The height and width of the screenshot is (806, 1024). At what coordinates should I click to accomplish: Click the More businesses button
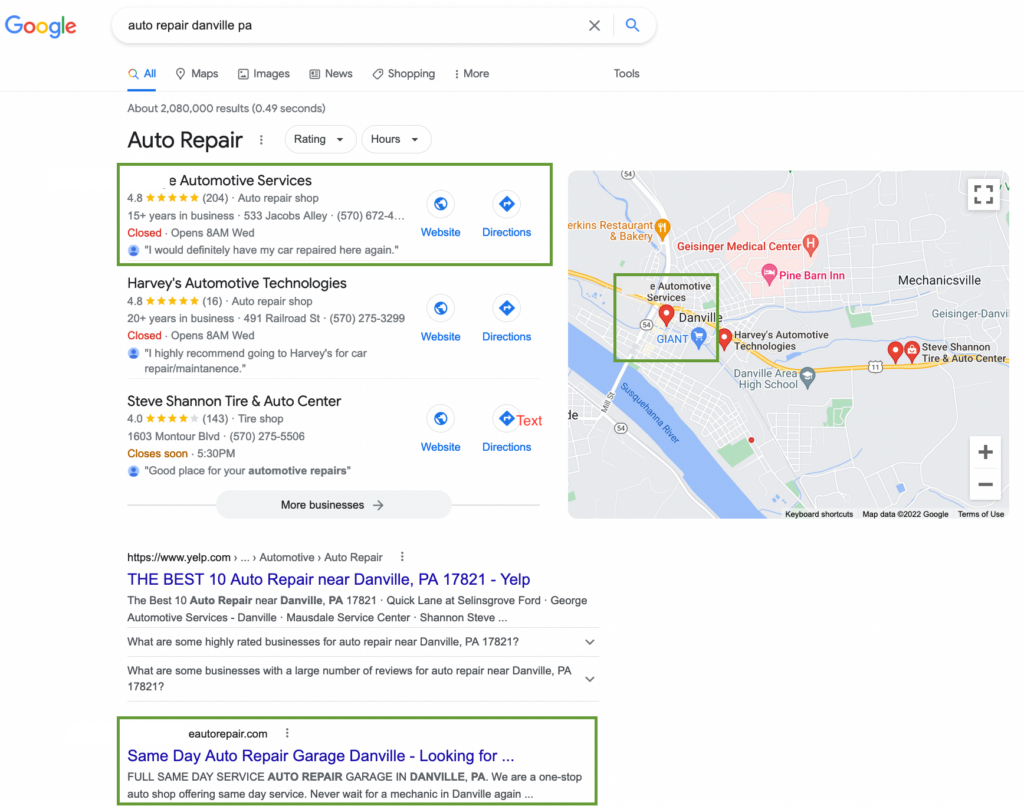(x=333, y=505)
